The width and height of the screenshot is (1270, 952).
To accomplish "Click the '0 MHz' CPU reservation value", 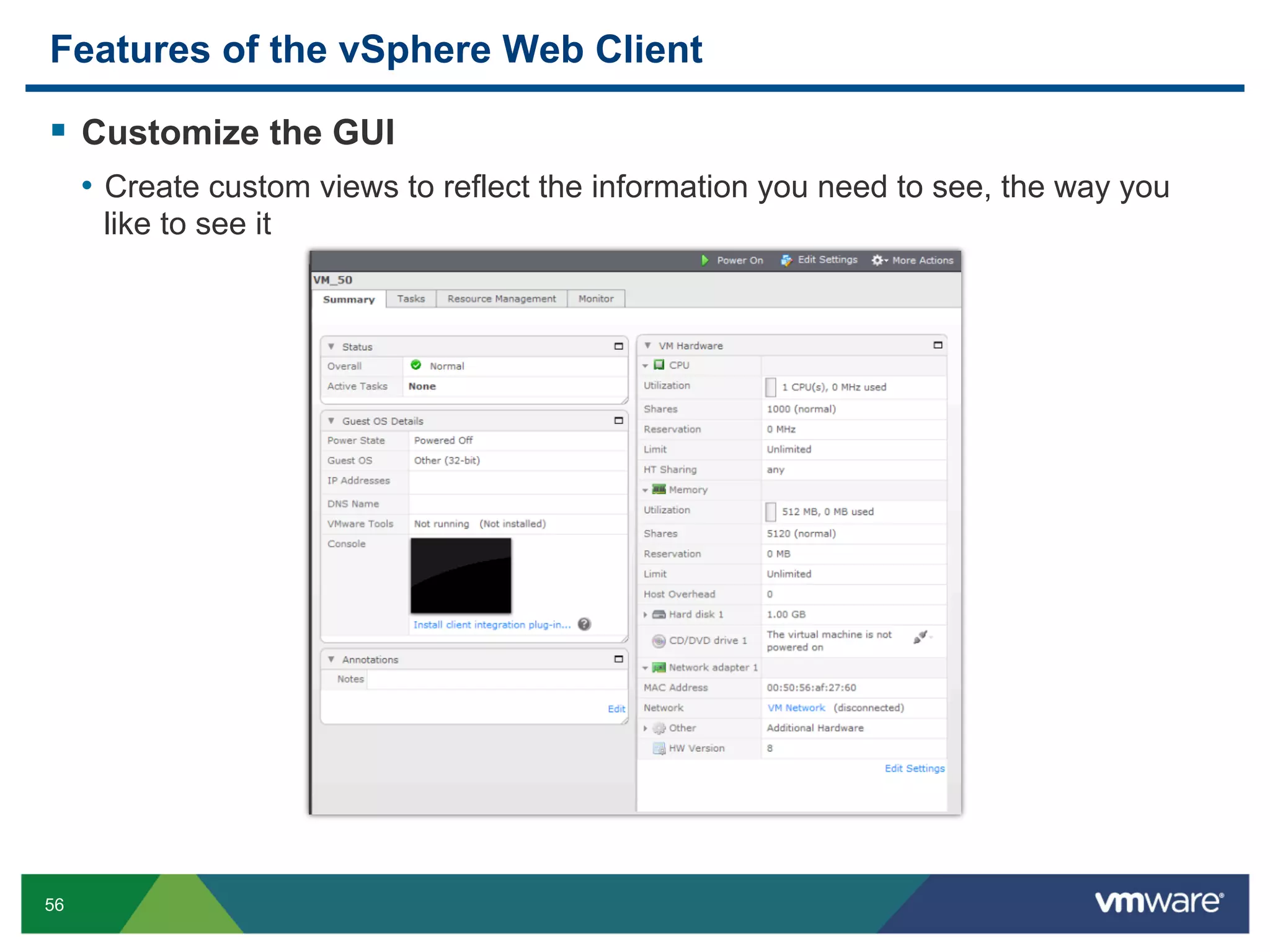I will [781, 430].
